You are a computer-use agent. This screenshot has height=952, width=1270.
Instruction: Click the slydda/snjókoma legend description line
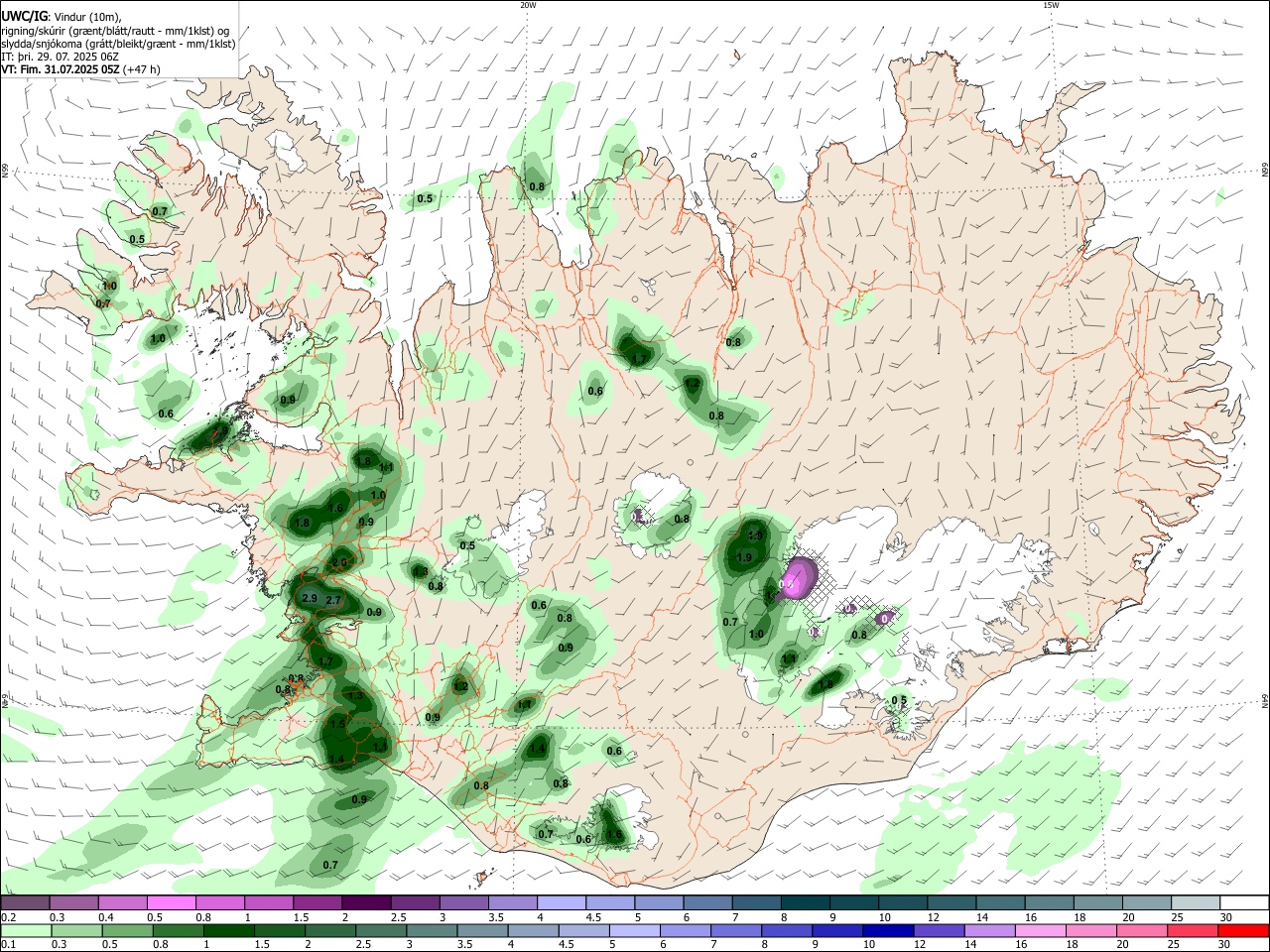[x=118, y=44]
